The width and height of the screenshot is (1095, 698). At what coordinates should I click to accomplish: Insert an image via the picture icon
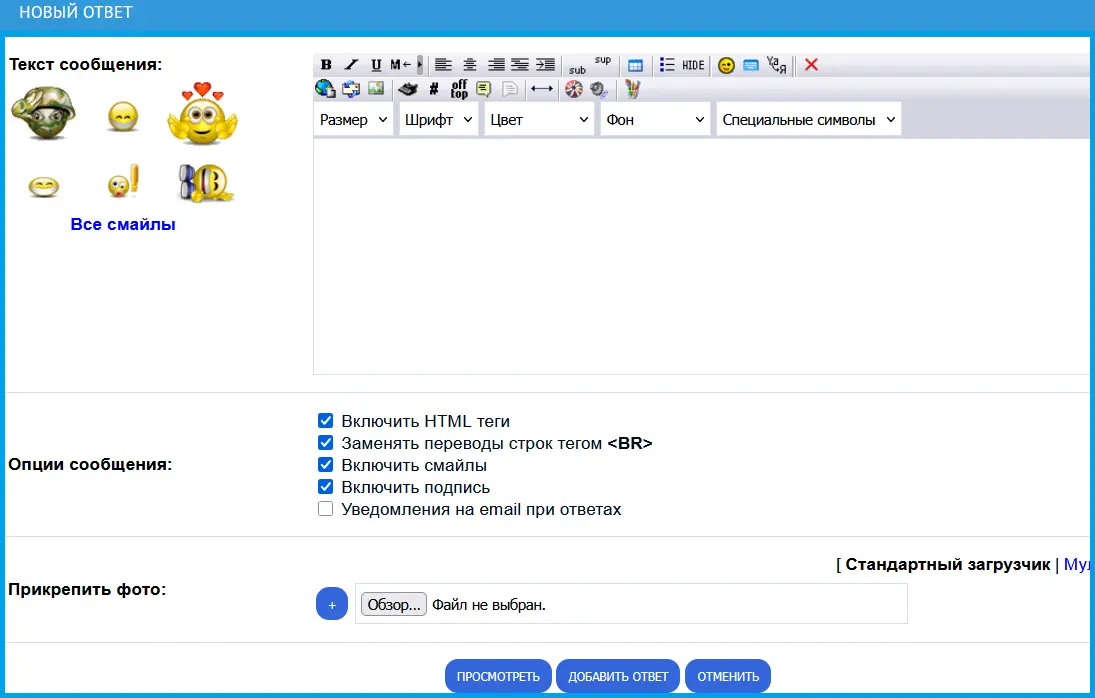point(376,89)
